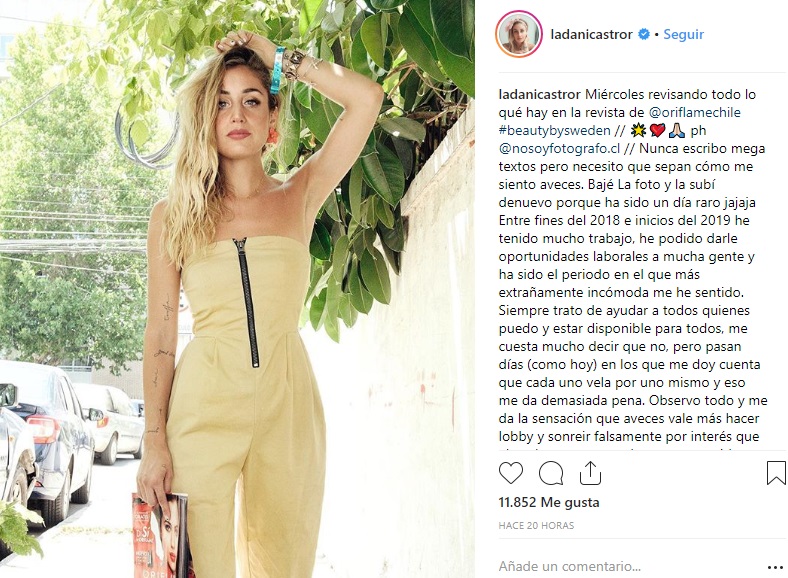Focus the Añade un comentario field
Viewport: 788px width, 578px height.
(628, 566)
